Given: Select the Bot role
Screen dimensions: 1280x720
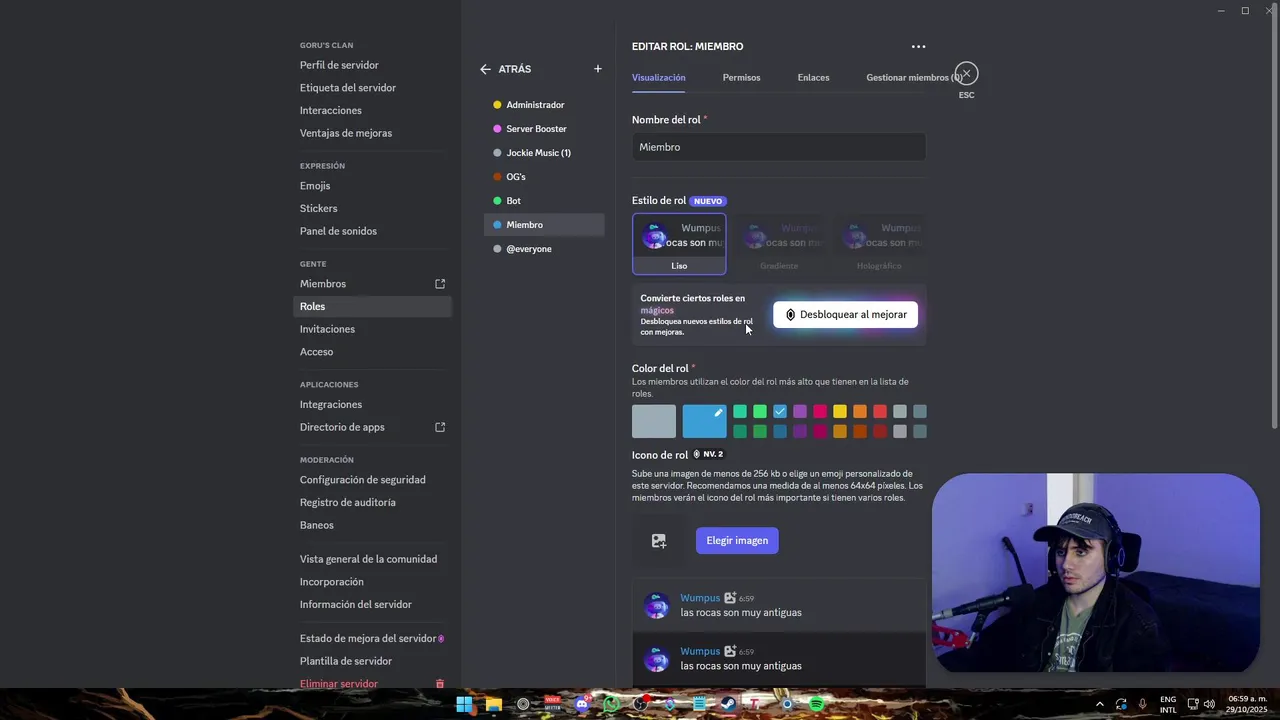Looking at the screenshot, I should point(544,201).
